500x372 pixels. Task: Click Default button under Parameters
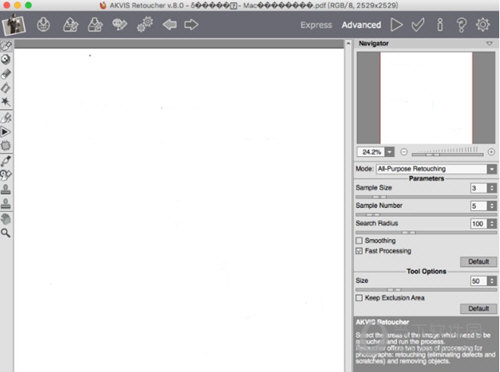pyautogui.click(x=478, y=262)
